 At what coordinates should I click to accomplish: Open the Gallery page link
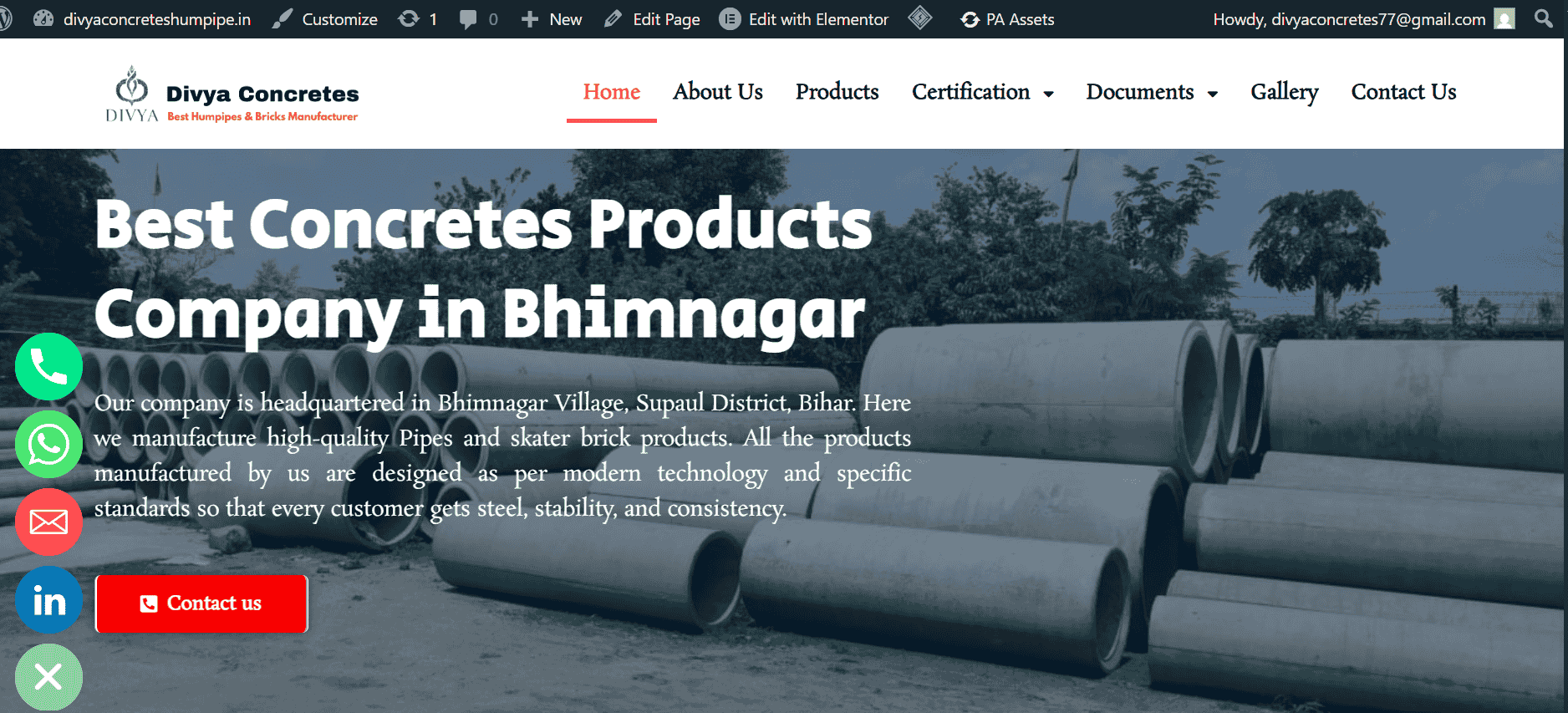(x=1284, y=92)
